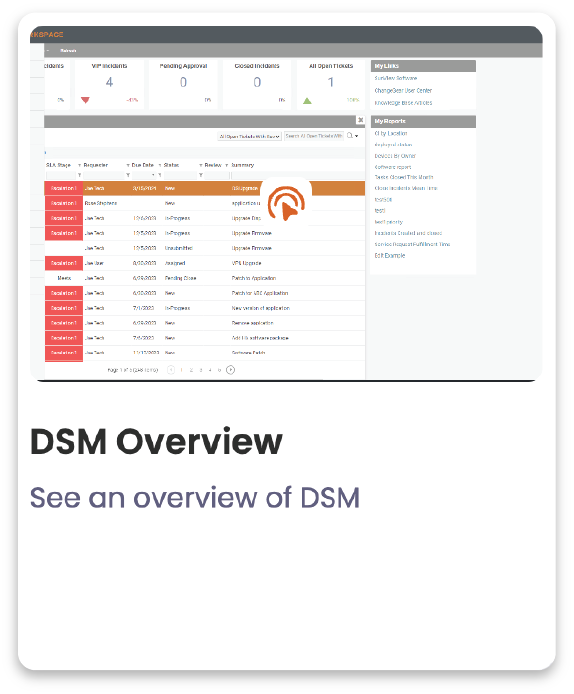The image size is (574, 694).
Task: Select the New version of application ticket
Action: [205, 308]
